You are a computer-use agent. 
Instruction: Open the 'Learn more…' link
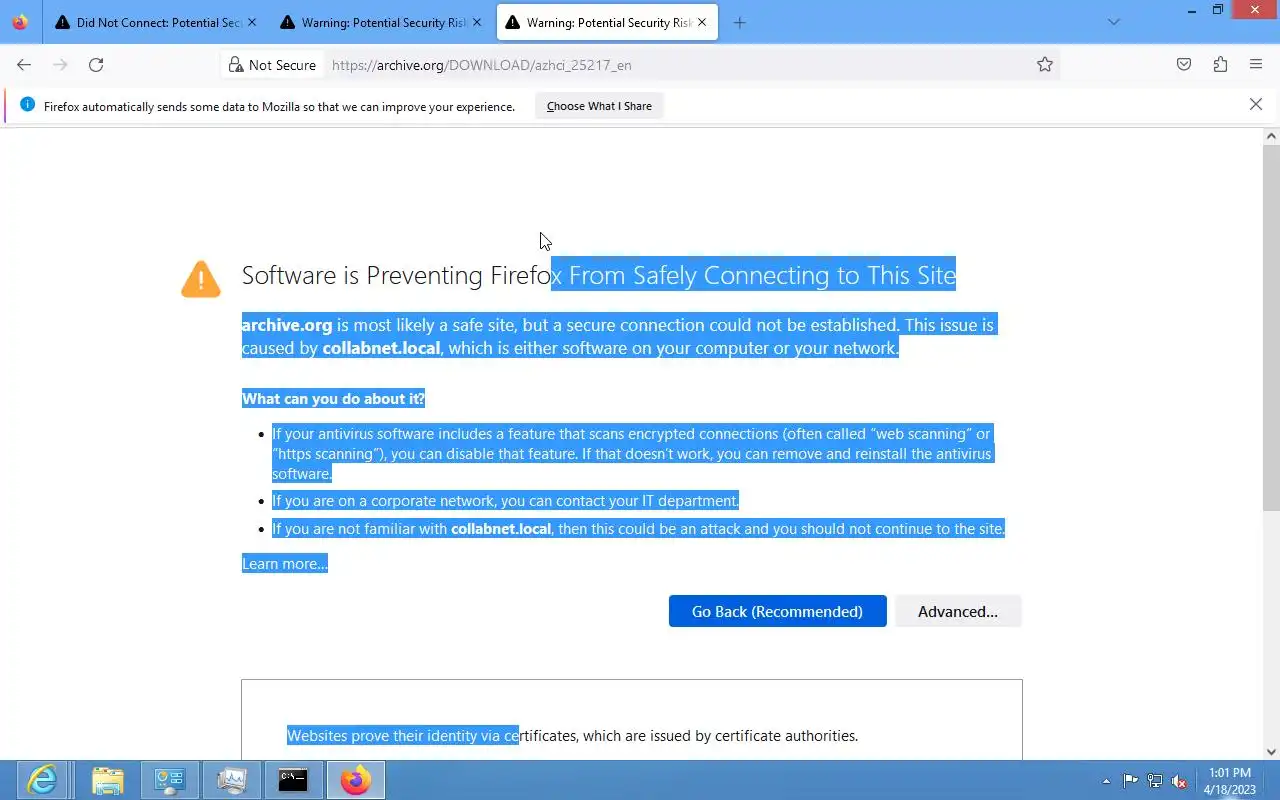[x=285, y=564]
